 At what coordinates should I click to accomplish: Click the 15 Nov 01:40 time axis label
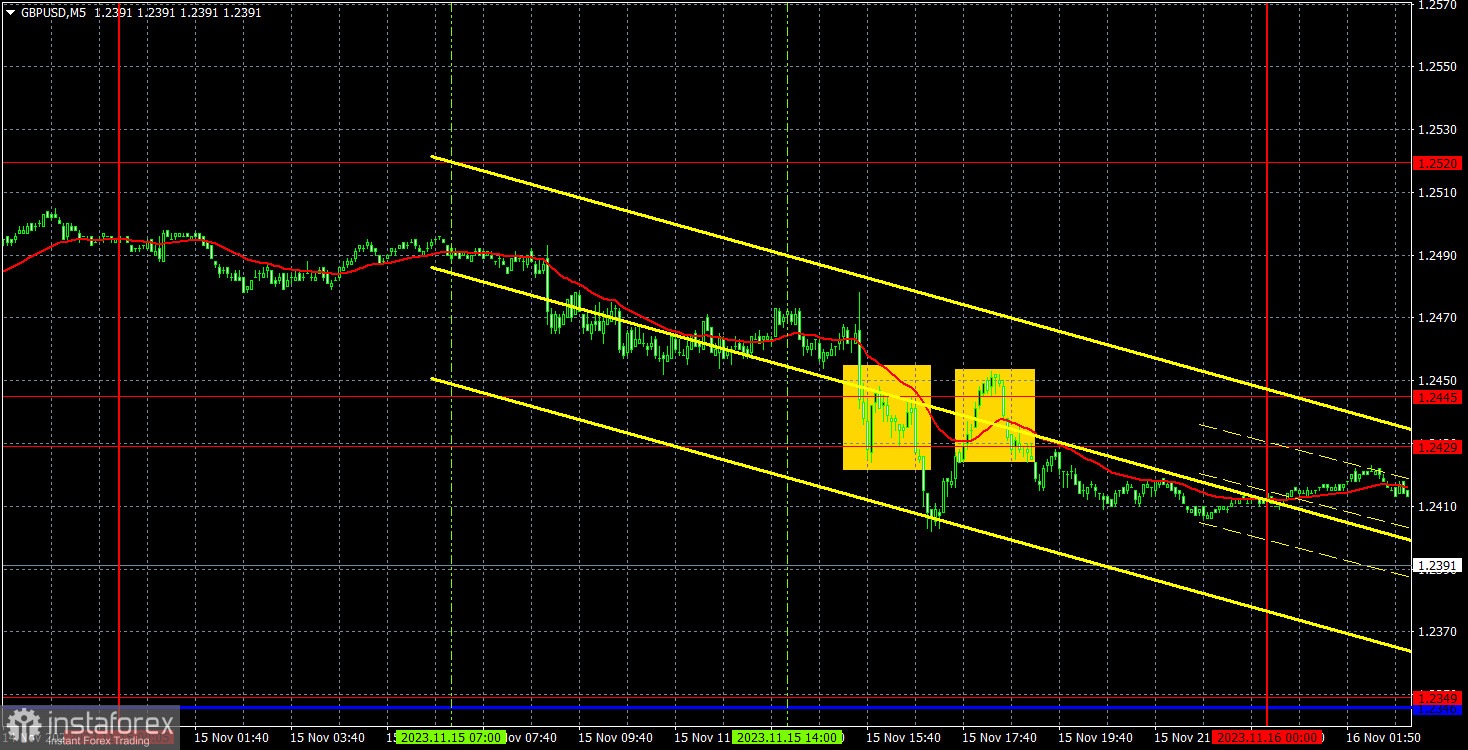(x=231, y=738)
